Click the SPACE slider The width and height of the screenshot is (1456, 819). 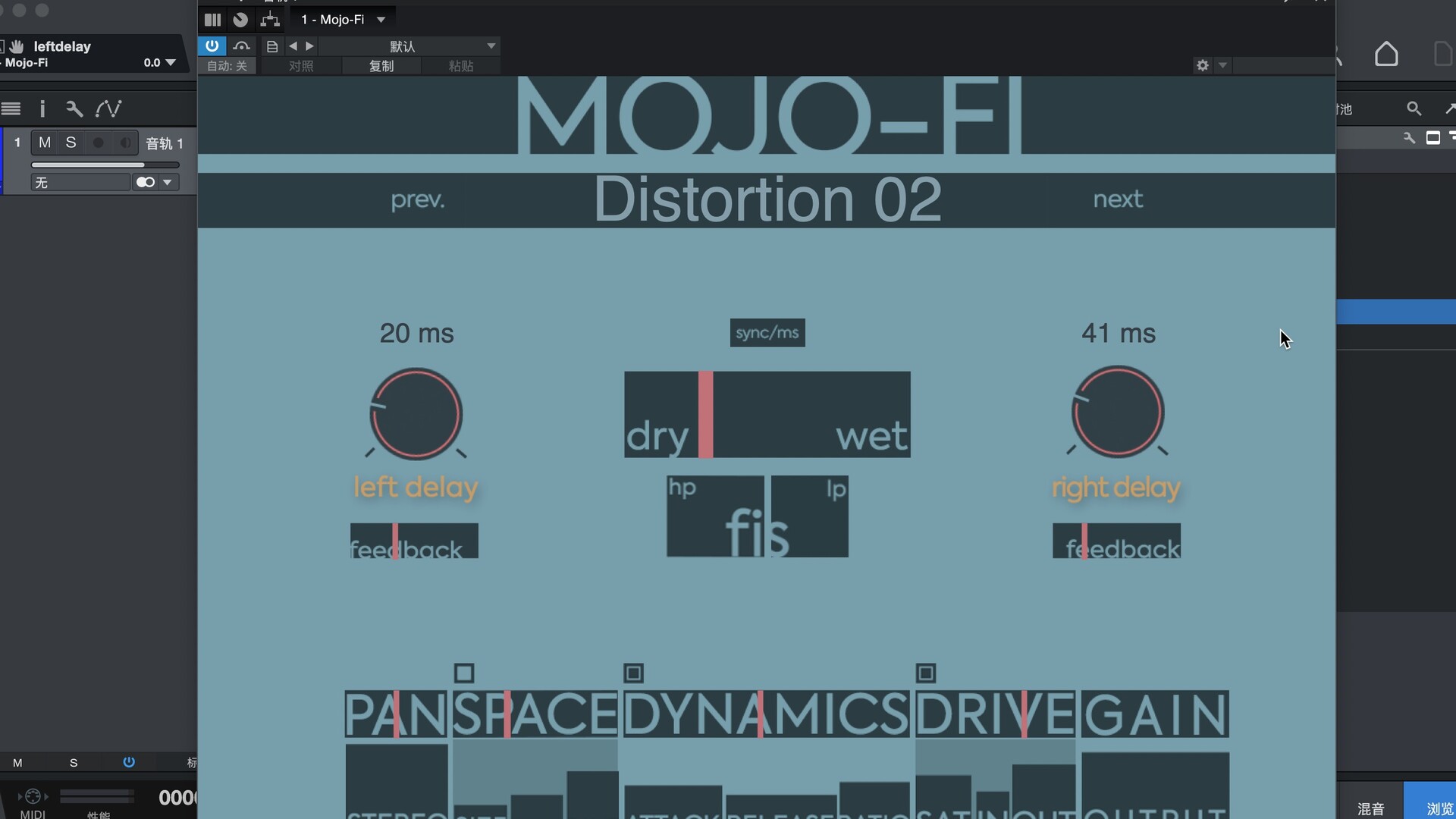pyautogui.click(x=535, y=714)
